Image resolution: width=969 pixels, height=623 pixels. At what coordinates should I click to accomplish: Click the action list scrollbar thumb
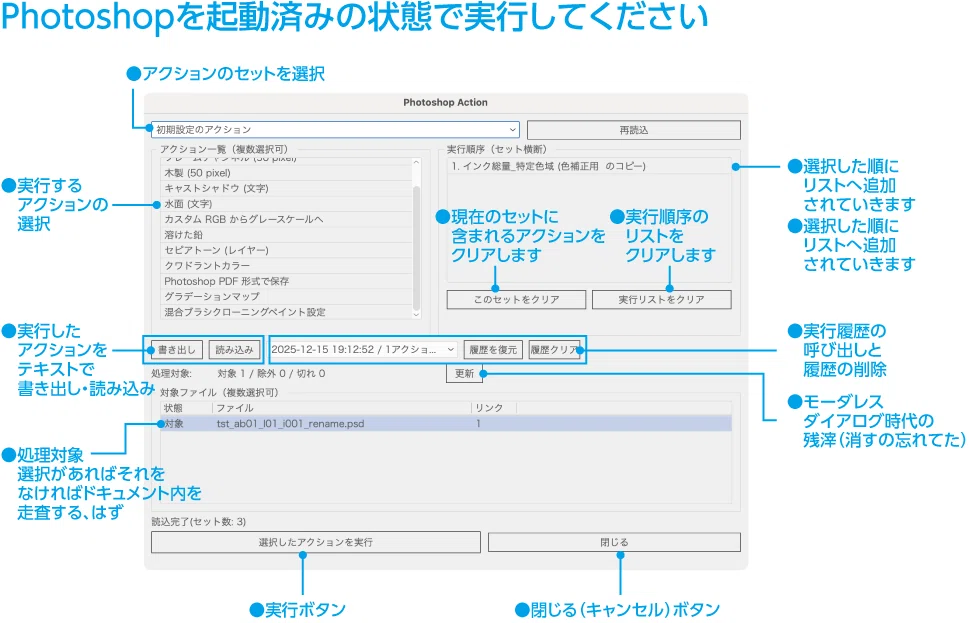coord(416,246)
